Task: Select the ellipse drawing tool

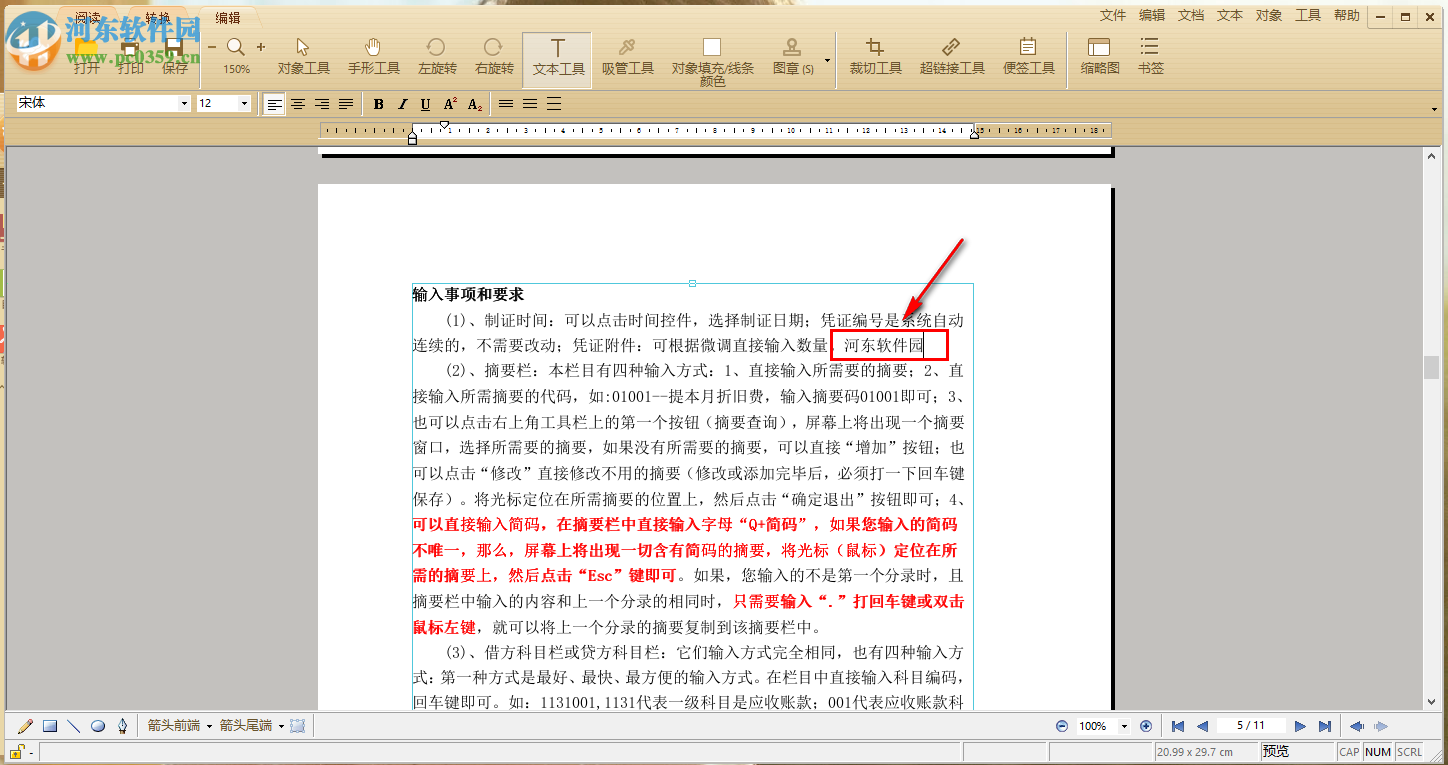Action: (x=97, y=725)
